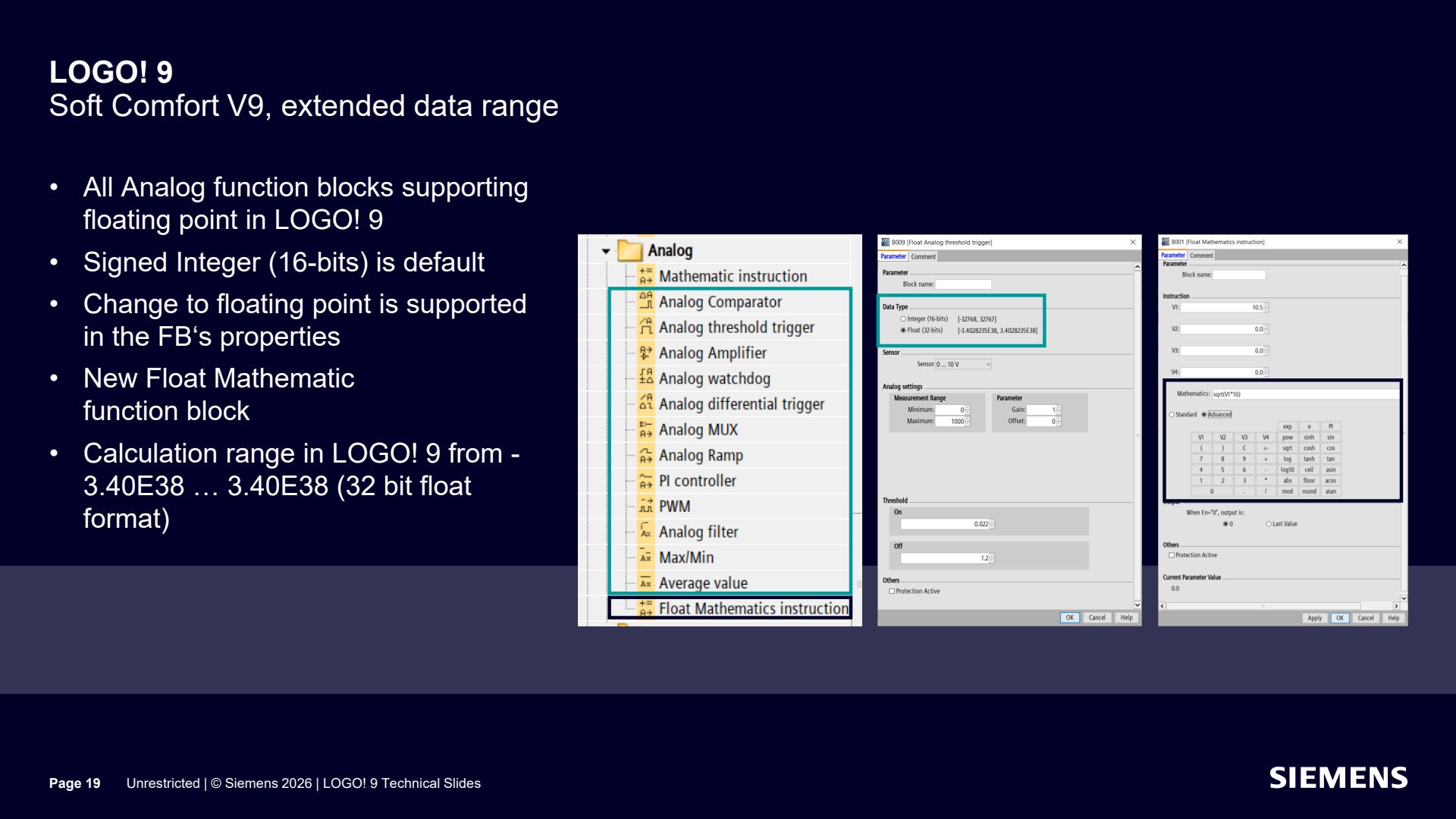
Task: Set output to 0 when En is 0
Action: (x=1225, y=524)
